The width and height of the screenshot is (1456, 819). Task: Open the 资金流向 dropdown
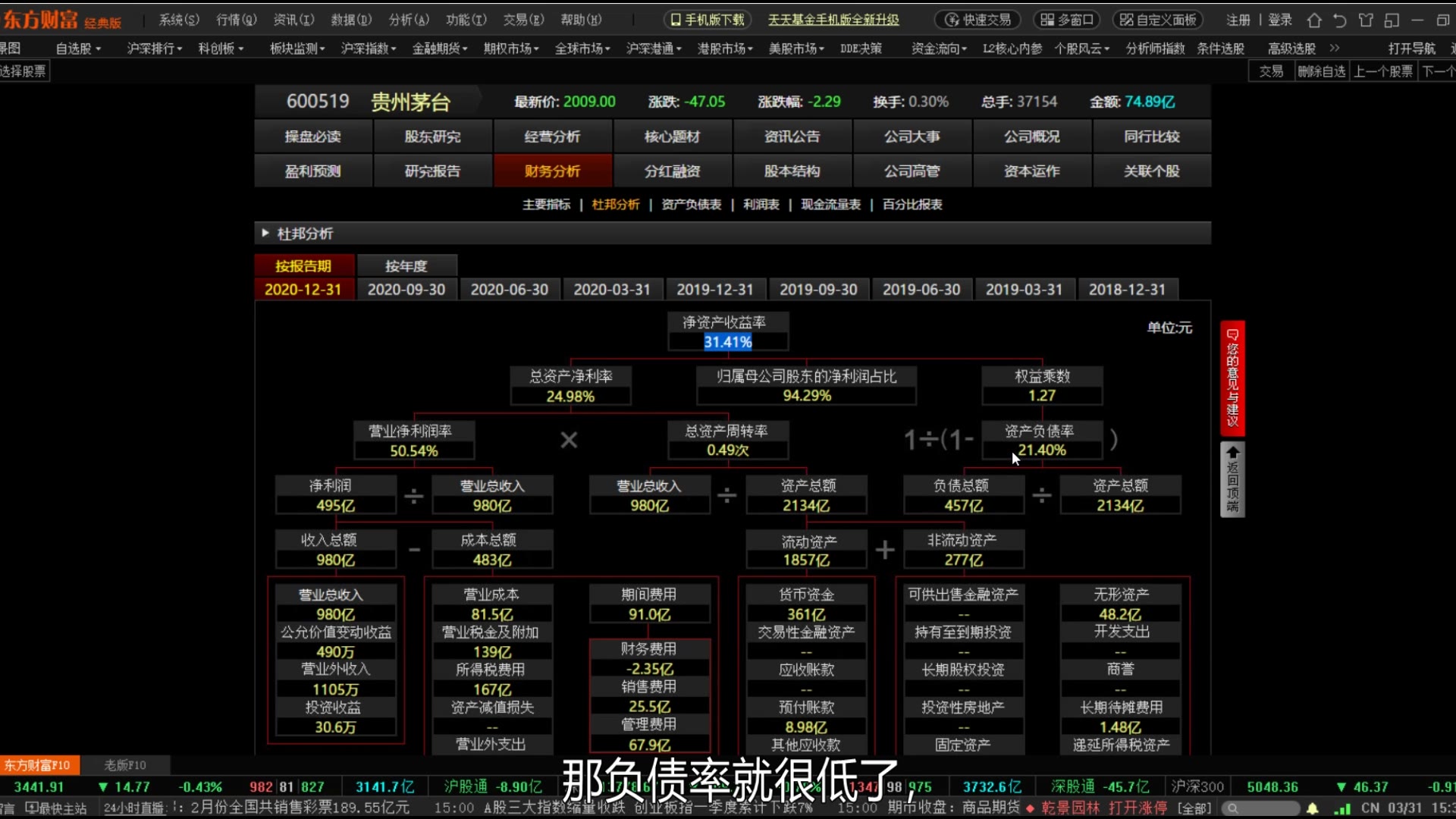point(939,49)
